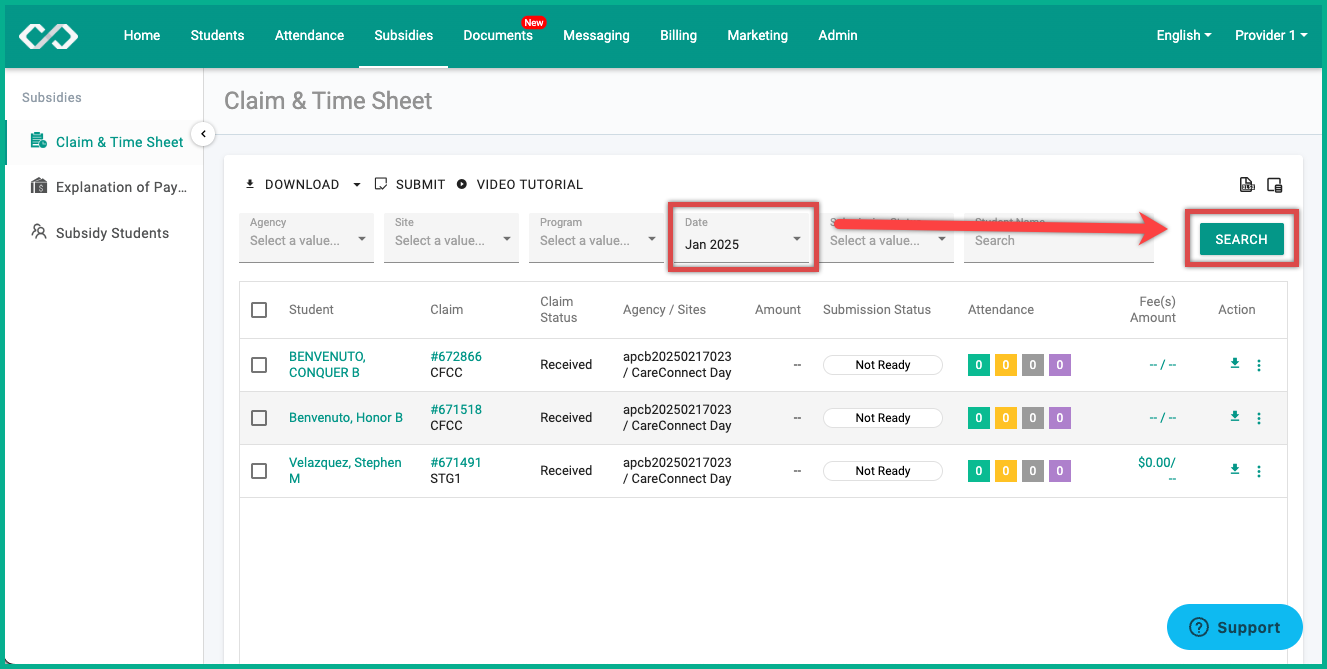Click the Student Name search field

[1059, 238]
